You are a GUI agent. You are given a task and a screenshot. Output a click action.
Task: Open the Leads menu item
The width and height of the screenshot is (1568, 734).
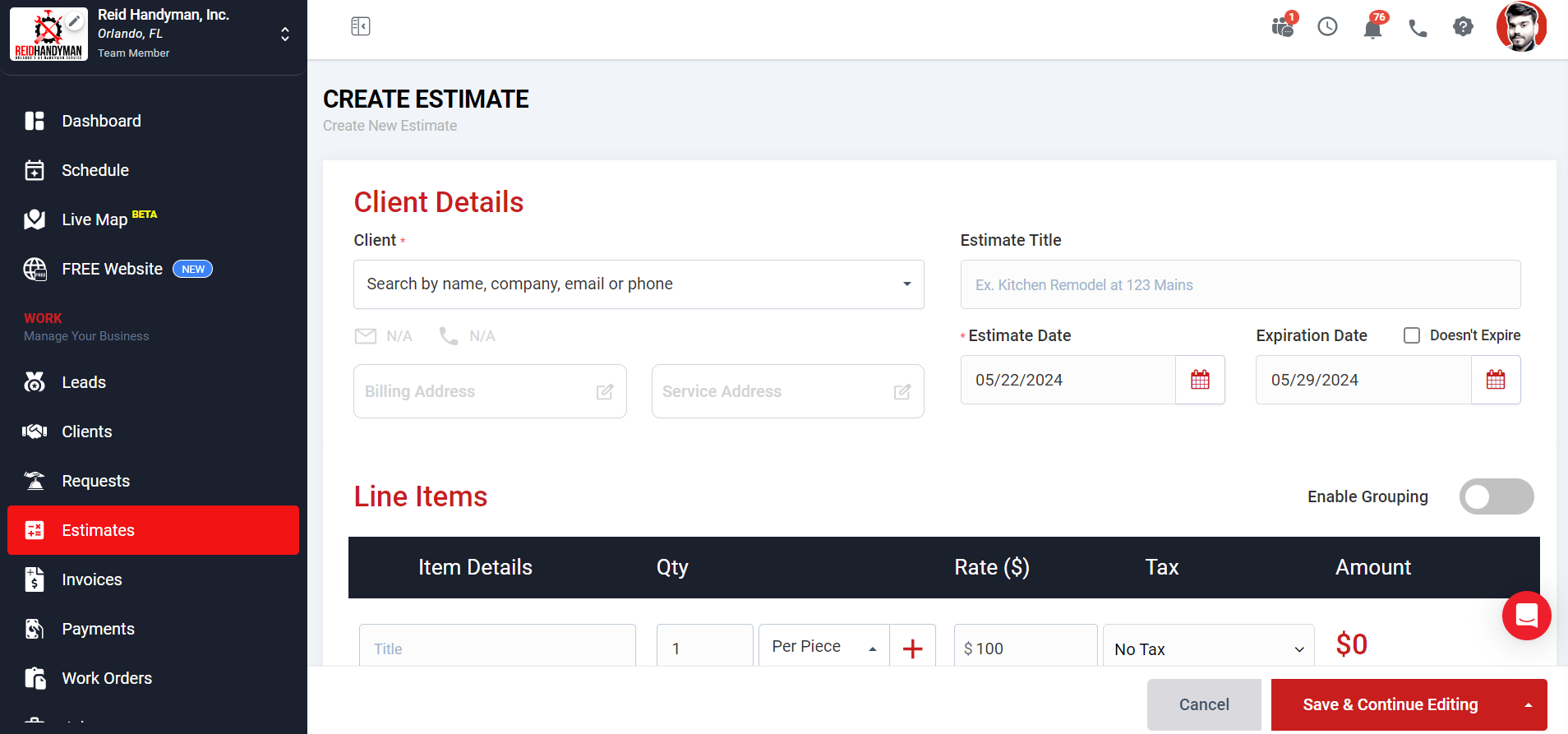84,382
